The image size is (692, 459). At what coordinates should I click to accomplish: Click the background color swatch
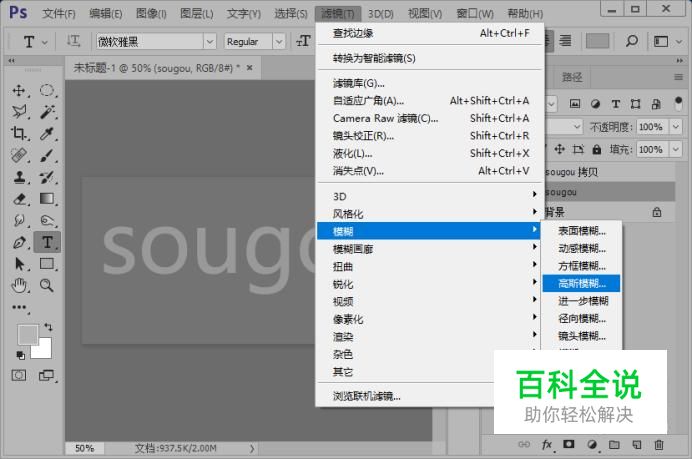click(44, 350)
